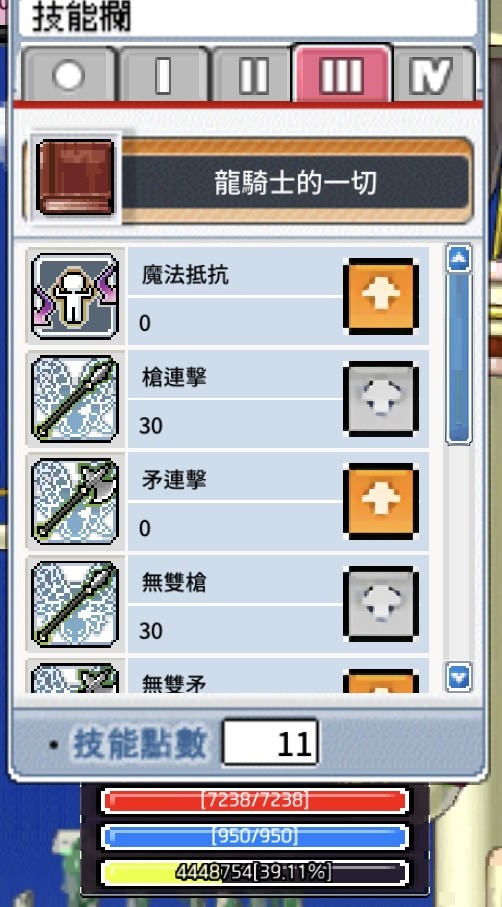The height and width of the screenshot is (907, 502).
Task: Click the blue scrollbar thumb
Action: pos(459,359)
